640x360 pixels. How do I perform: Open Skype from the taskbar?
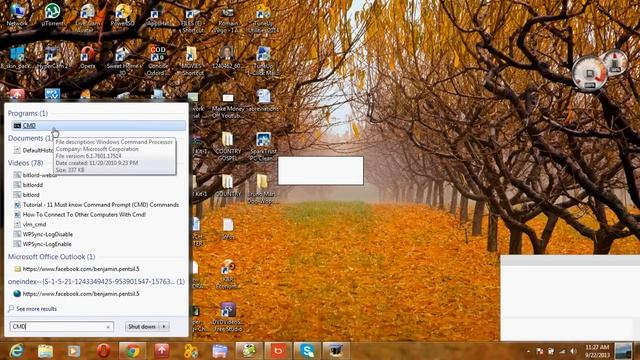307,351
